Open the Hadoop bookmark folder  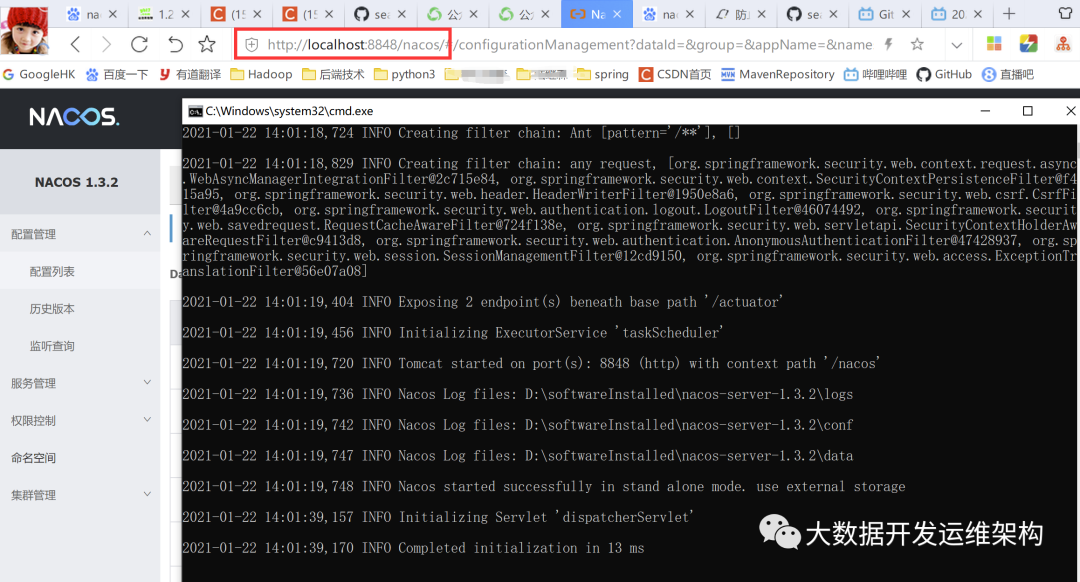[x=261, y=74]
